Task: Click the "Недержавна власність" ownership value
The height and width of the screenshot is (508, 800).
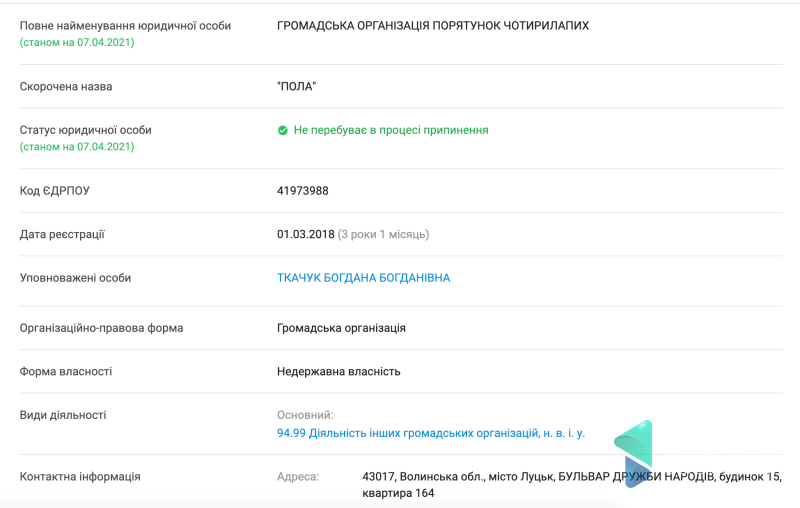Action: pos(338,371)
